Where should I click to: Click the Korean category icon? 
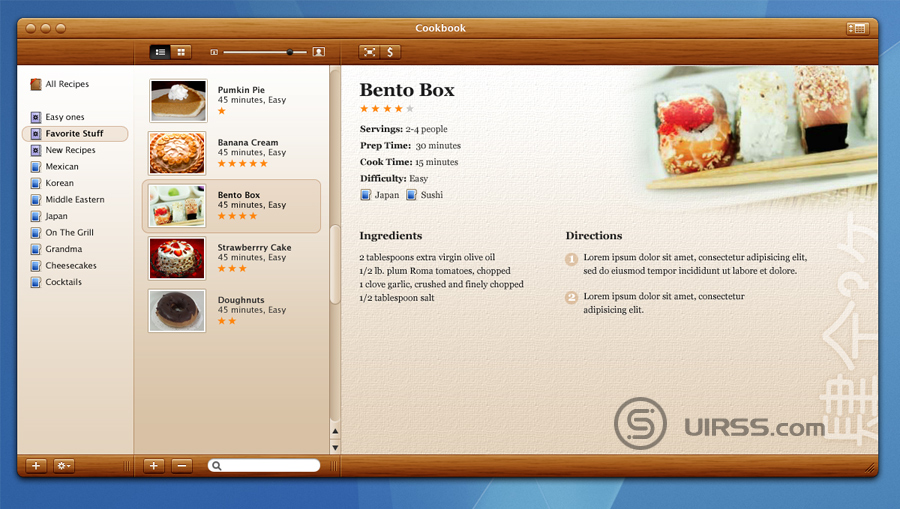click(x=36, y=184)
